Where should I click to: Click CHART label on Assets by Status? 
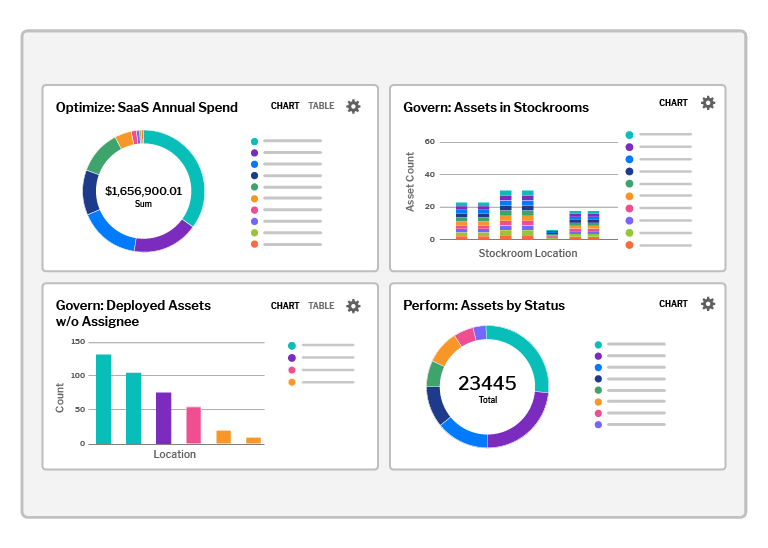[673, 304]
